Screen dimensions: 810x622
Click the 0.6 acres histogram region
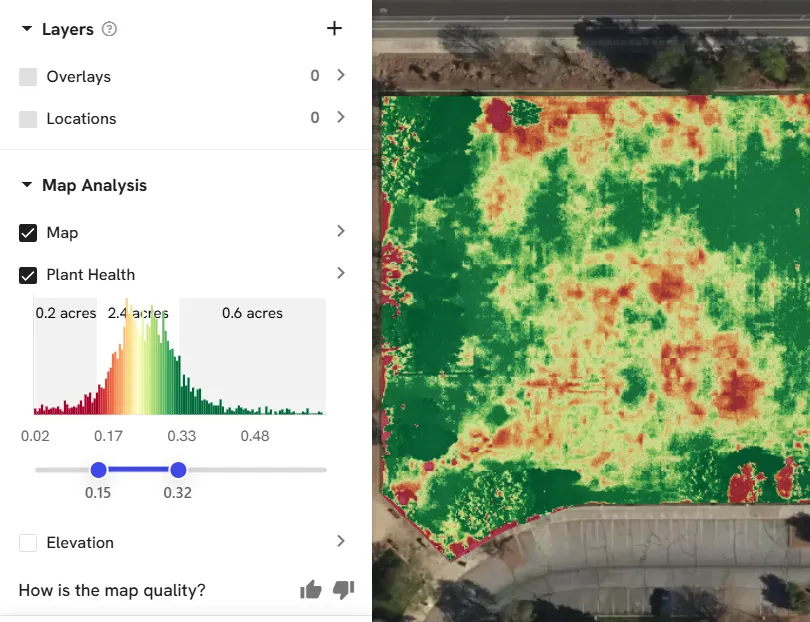coord(253,355)
